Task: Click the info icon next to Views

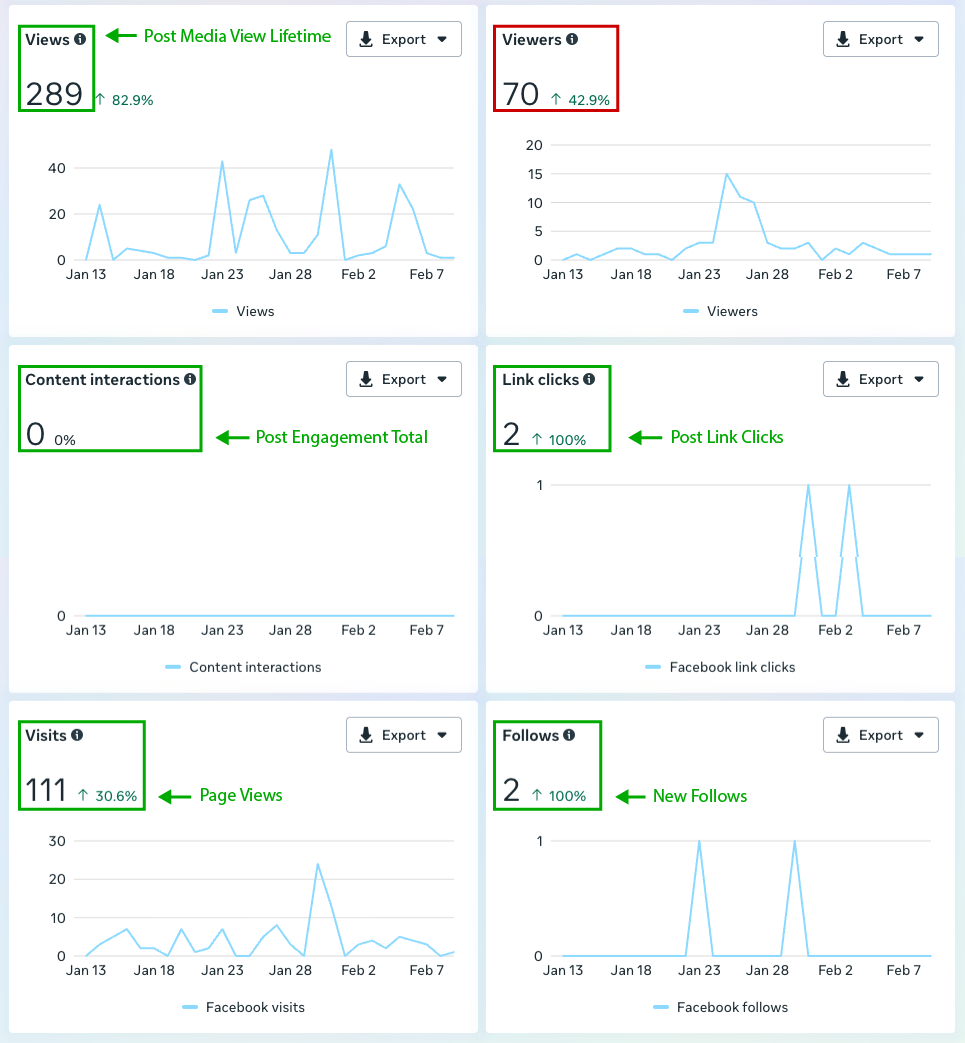Action: pyautogui.click(x=80, y=39)
